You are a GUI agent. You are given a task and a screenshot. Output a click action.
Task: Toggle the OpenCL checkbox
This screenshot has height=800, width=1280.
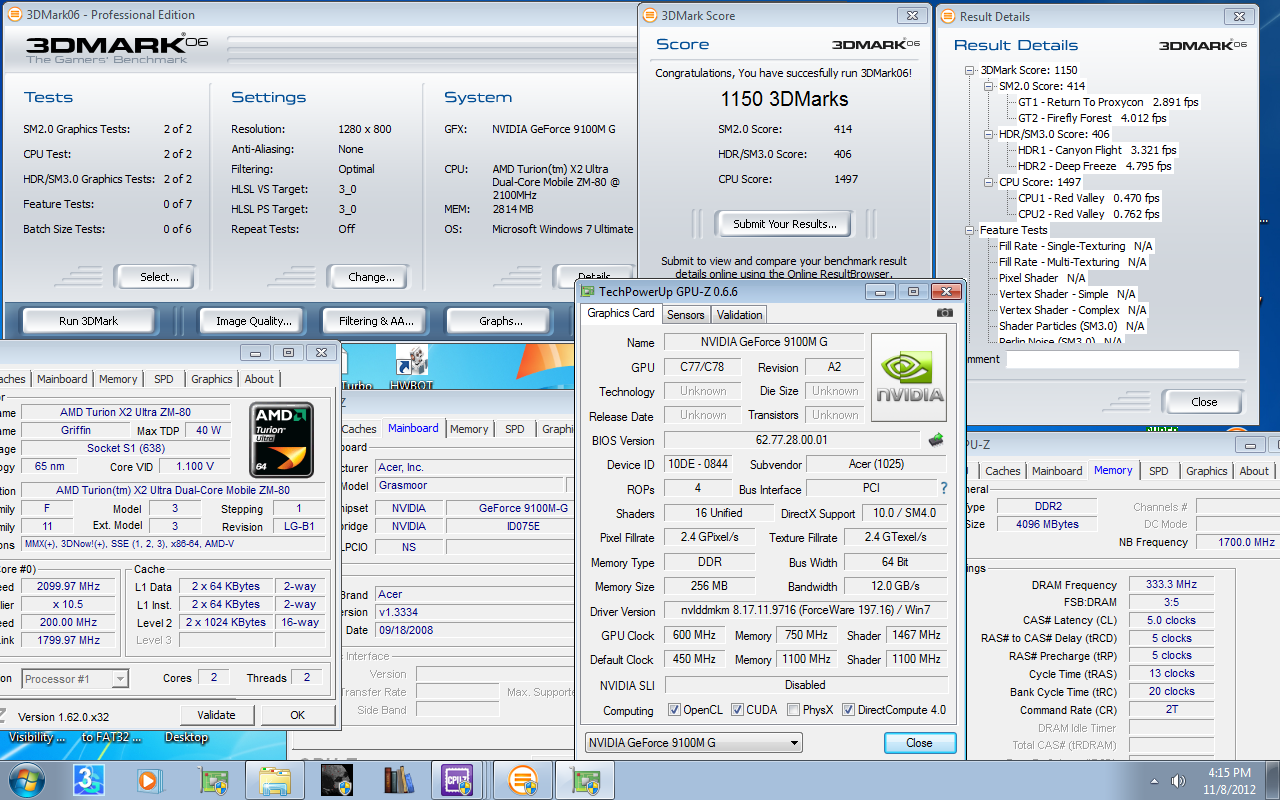click(674, 710)
